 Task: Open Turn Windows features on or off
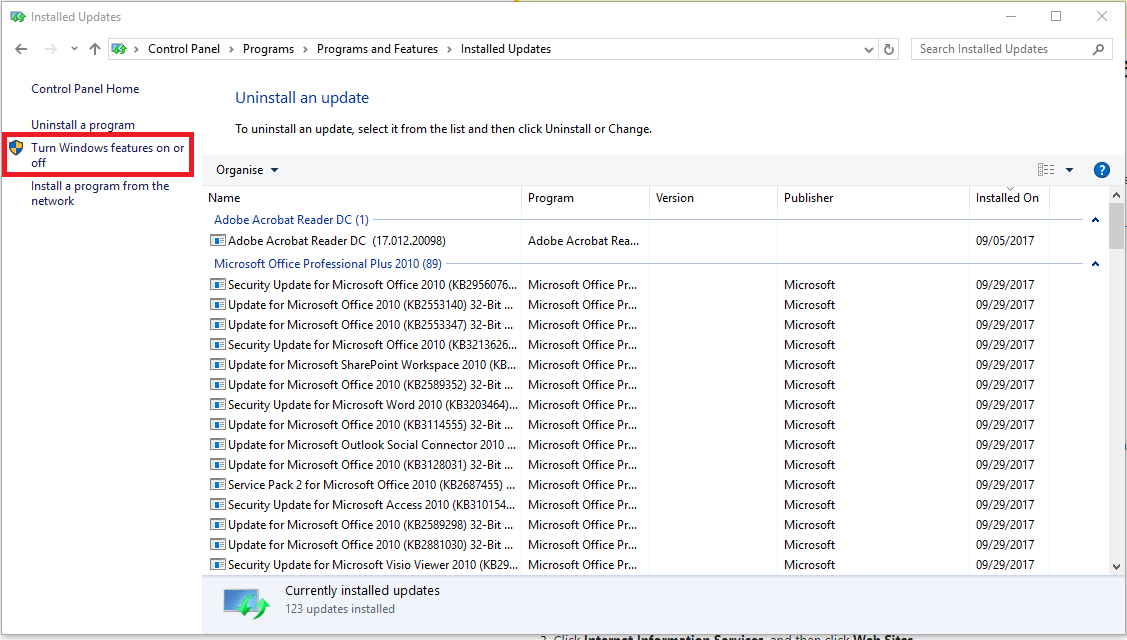pos(108,155)
